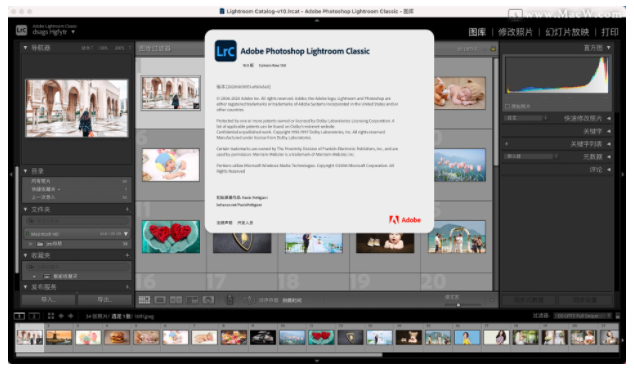The width and height of the screenshot is (634, 374).
Task: Open Survey view in toolbar
Action: tap(192, 300)
